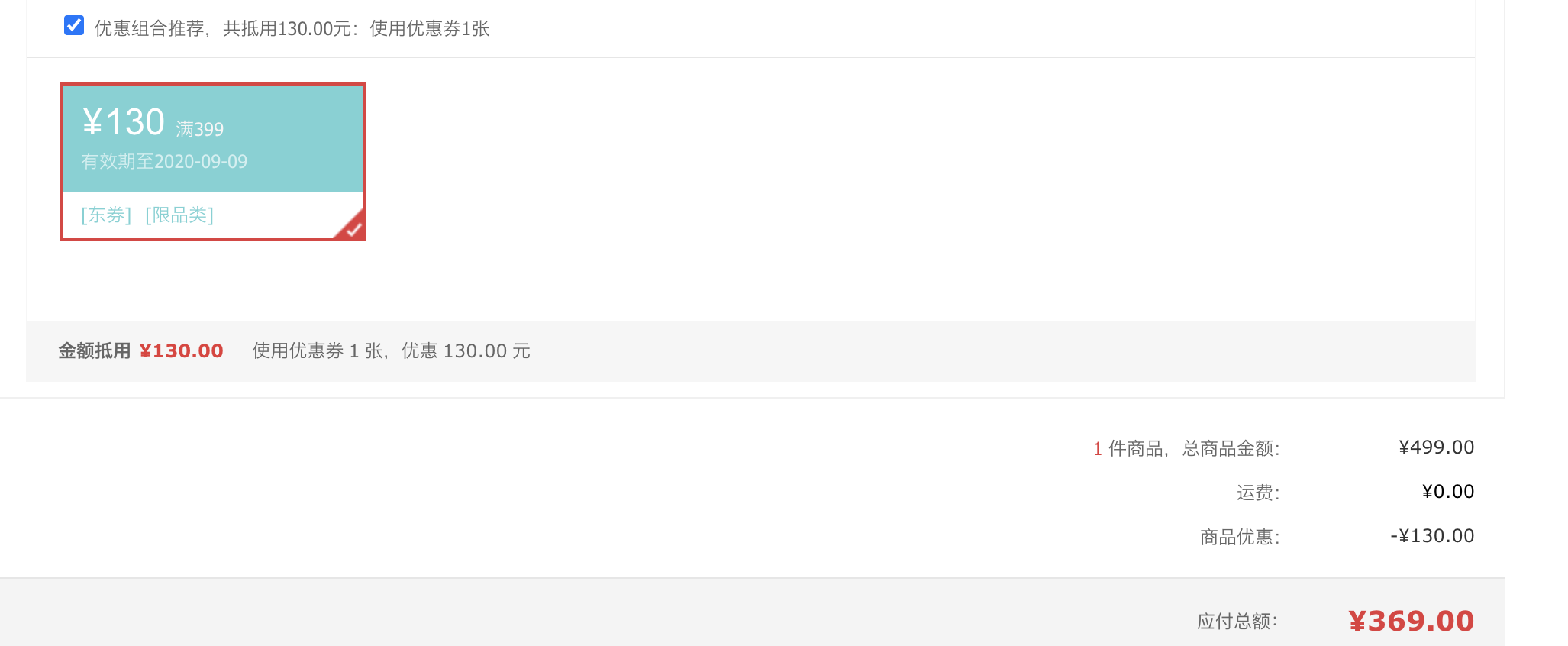Viewport: 1568px width, 646px height.
Task: Click the 商品优惠 discount label
Action: point(1240,537)
